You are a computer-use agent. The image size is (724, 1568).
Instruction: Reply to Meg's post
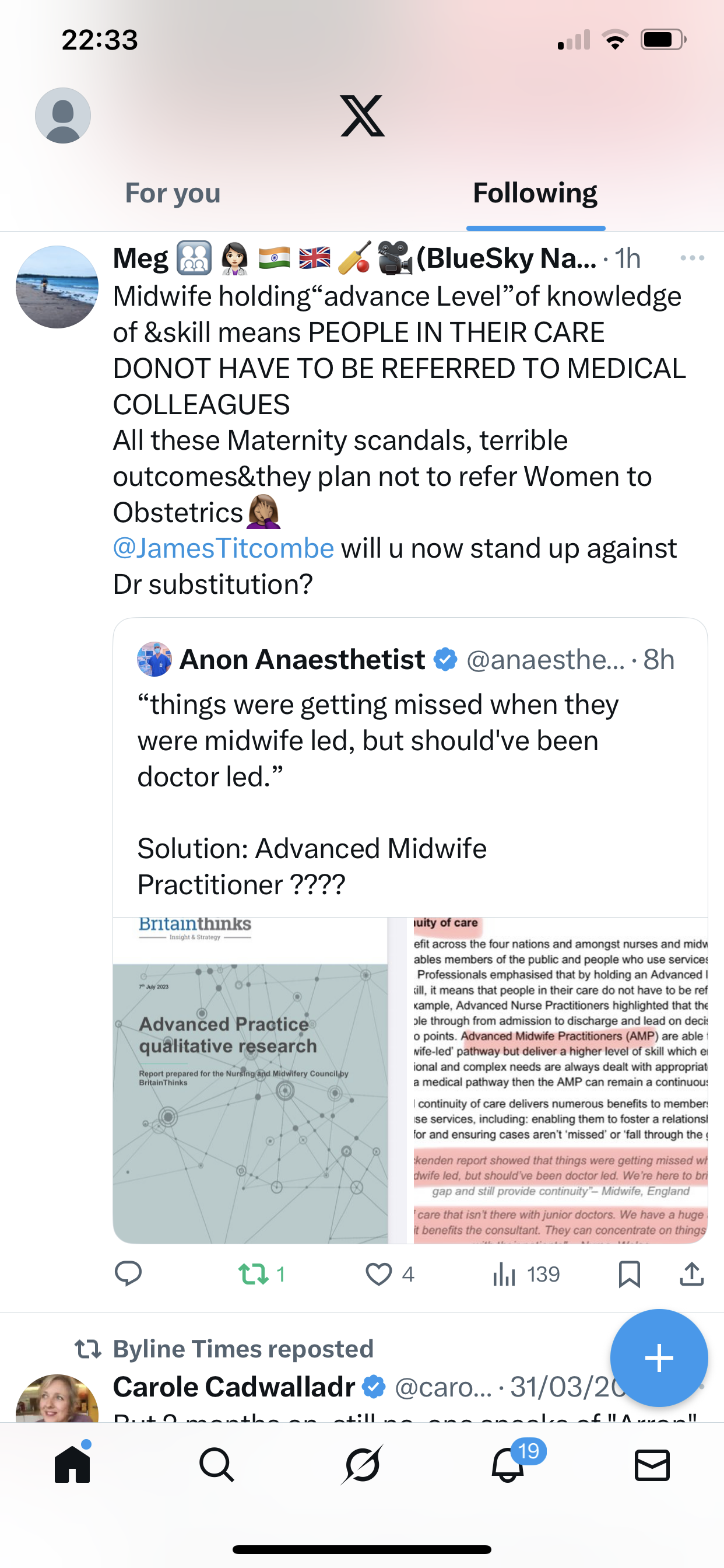[x=128, y=1273]
